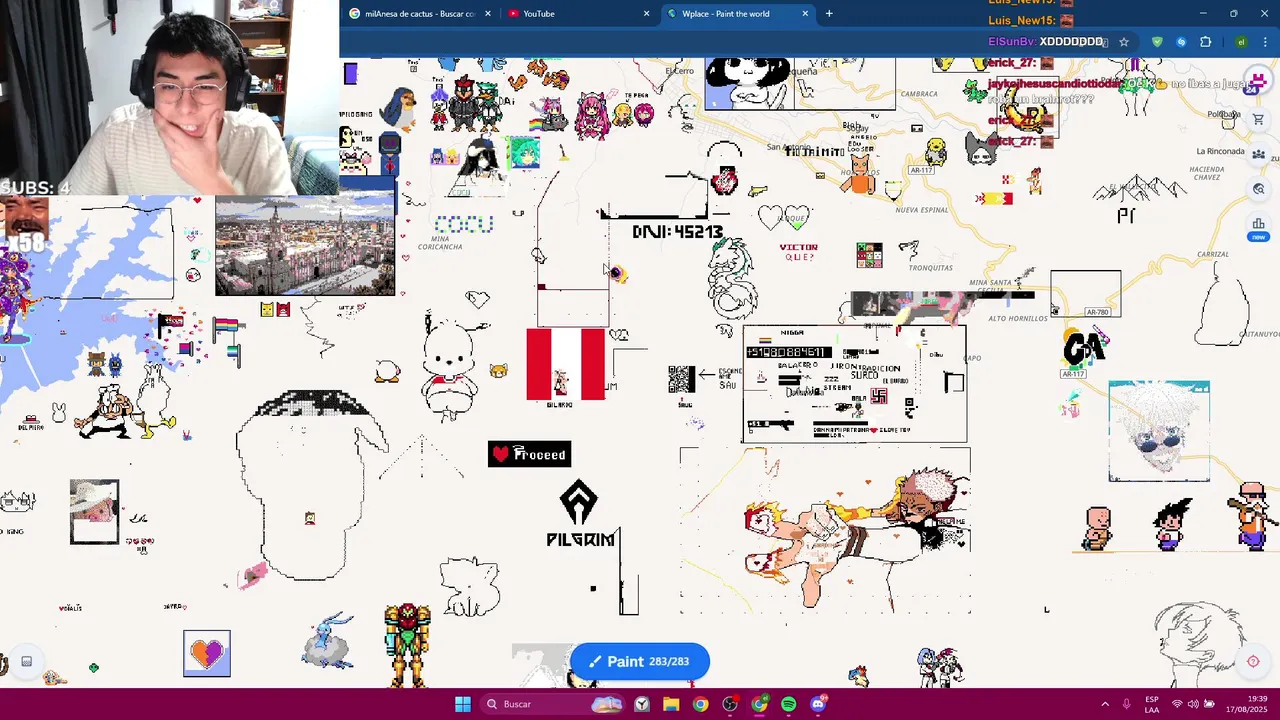Click the volume speaker tray icon
The image size is (1280, 720).
pyautogui.click(x=1193, y=704)
